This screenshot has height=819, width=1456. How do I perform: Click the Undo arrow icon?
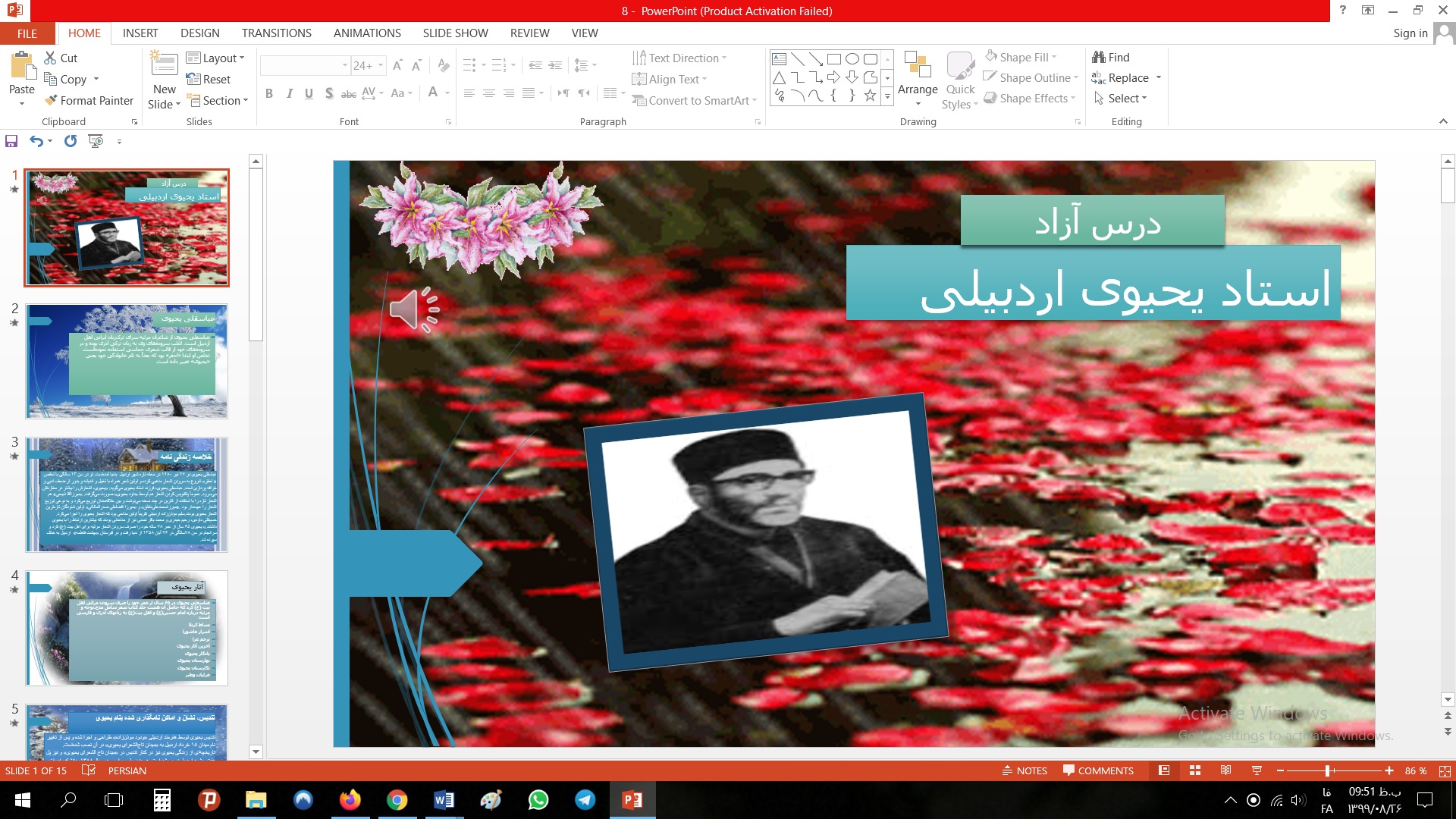pyautogui.click(x=36, y=141)
